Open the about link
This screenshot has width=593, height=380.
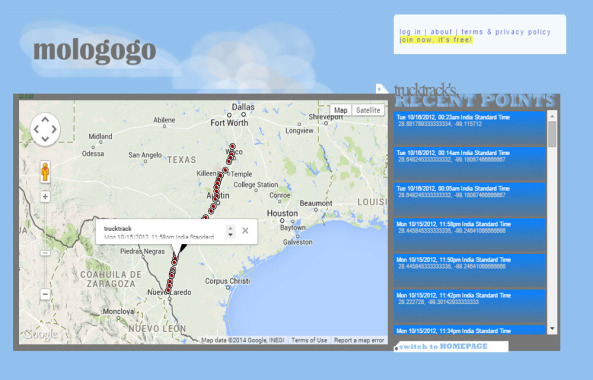441,32
